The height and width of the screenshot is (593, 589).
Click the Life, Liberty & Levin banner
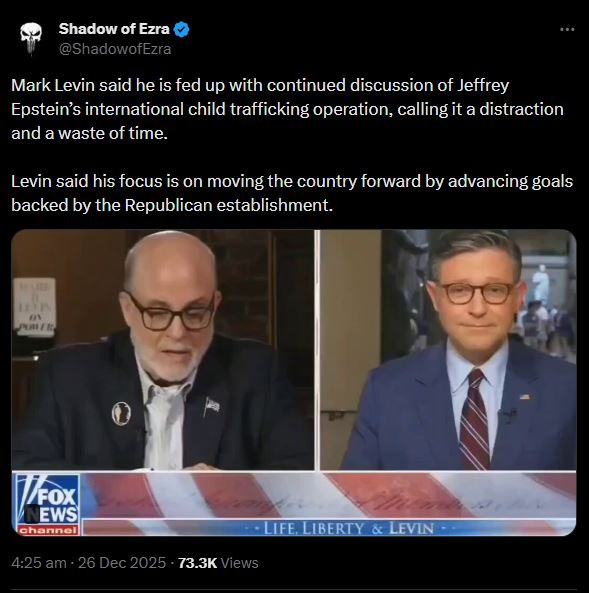point(348,528)
